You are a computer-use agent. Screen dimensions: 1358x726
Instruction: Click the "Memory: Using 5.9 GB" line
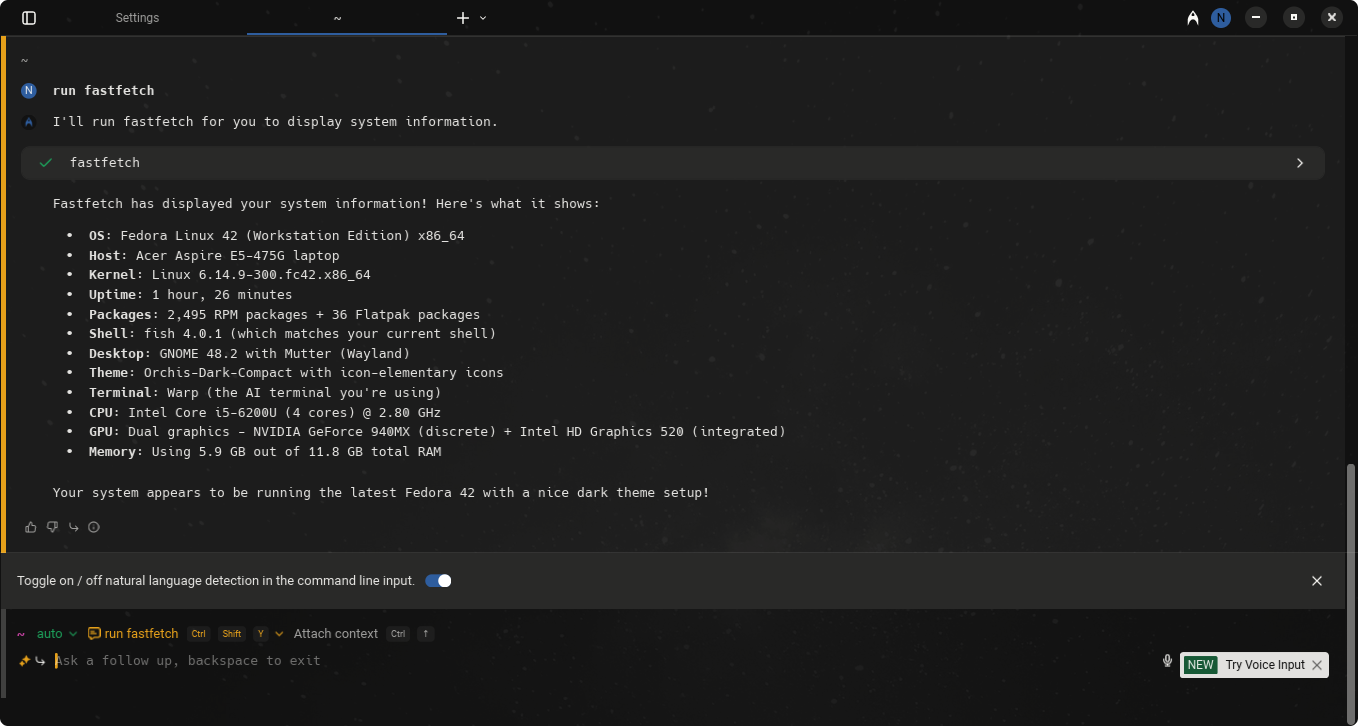(265, 452)
